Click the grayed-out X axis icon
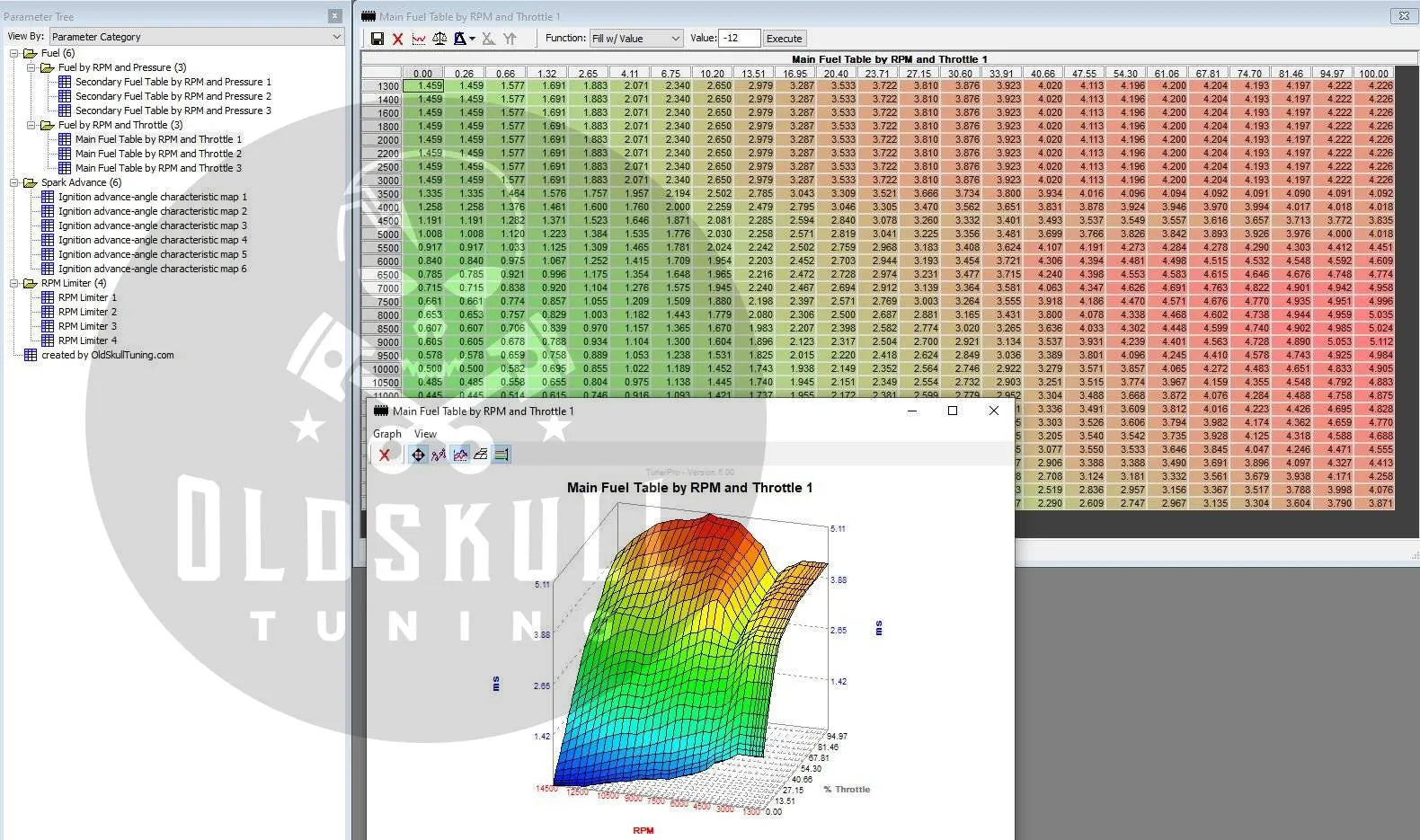 click(x=488, y=39)
